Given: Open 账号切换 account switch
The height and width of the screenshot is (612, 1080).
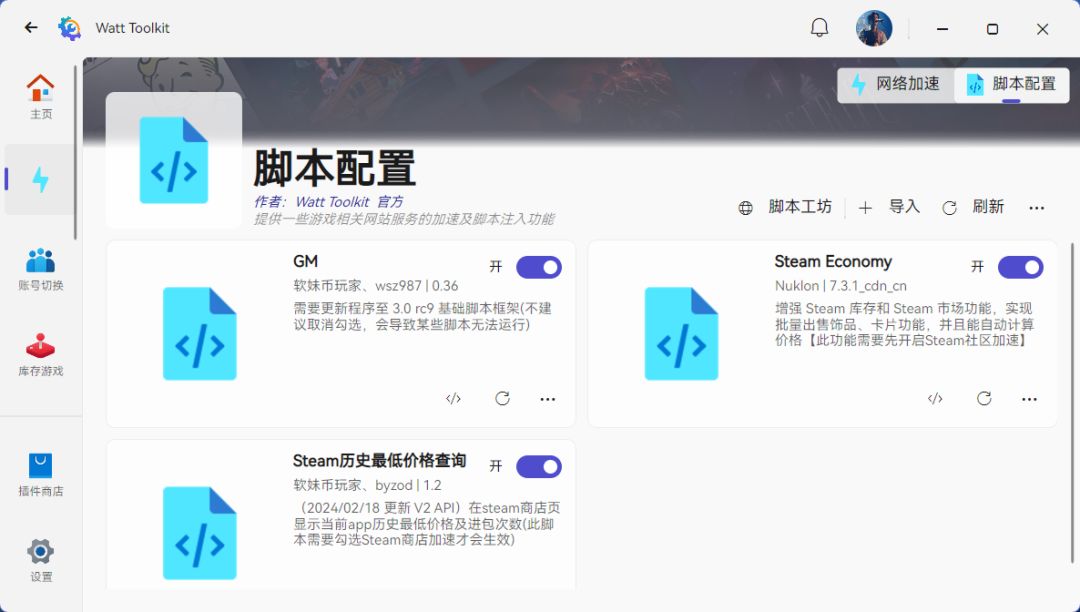Looking at the screenshot, I should [41, 269].
